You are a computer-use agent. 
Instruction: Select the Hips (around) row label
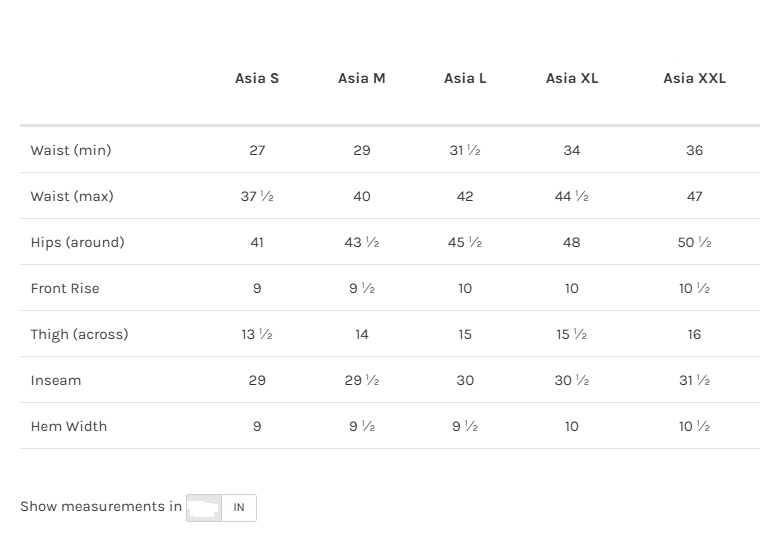[77, 242]
